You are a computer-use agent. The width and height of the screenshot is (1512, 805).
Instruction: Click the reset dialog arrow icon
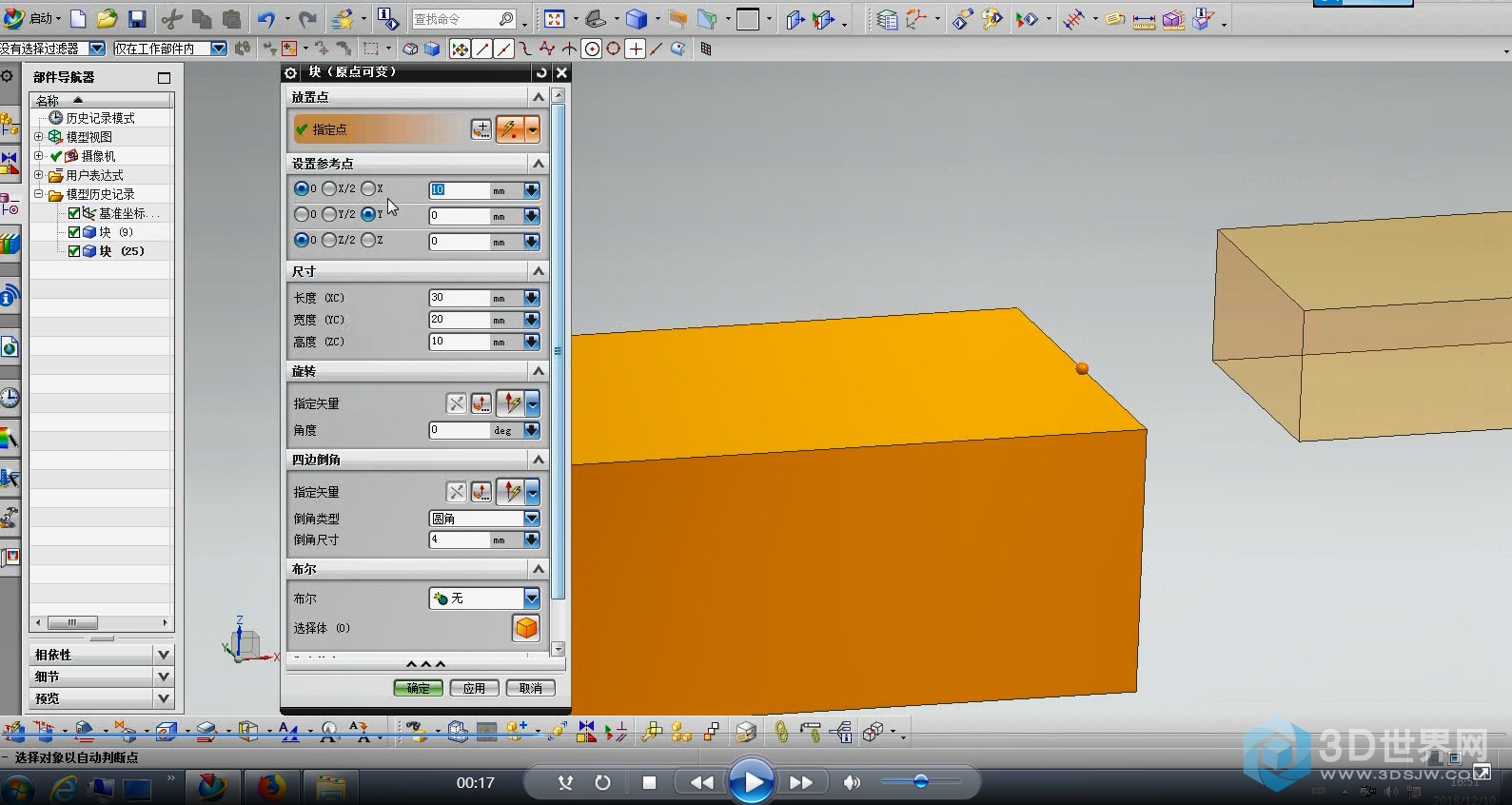coord(541,72)
